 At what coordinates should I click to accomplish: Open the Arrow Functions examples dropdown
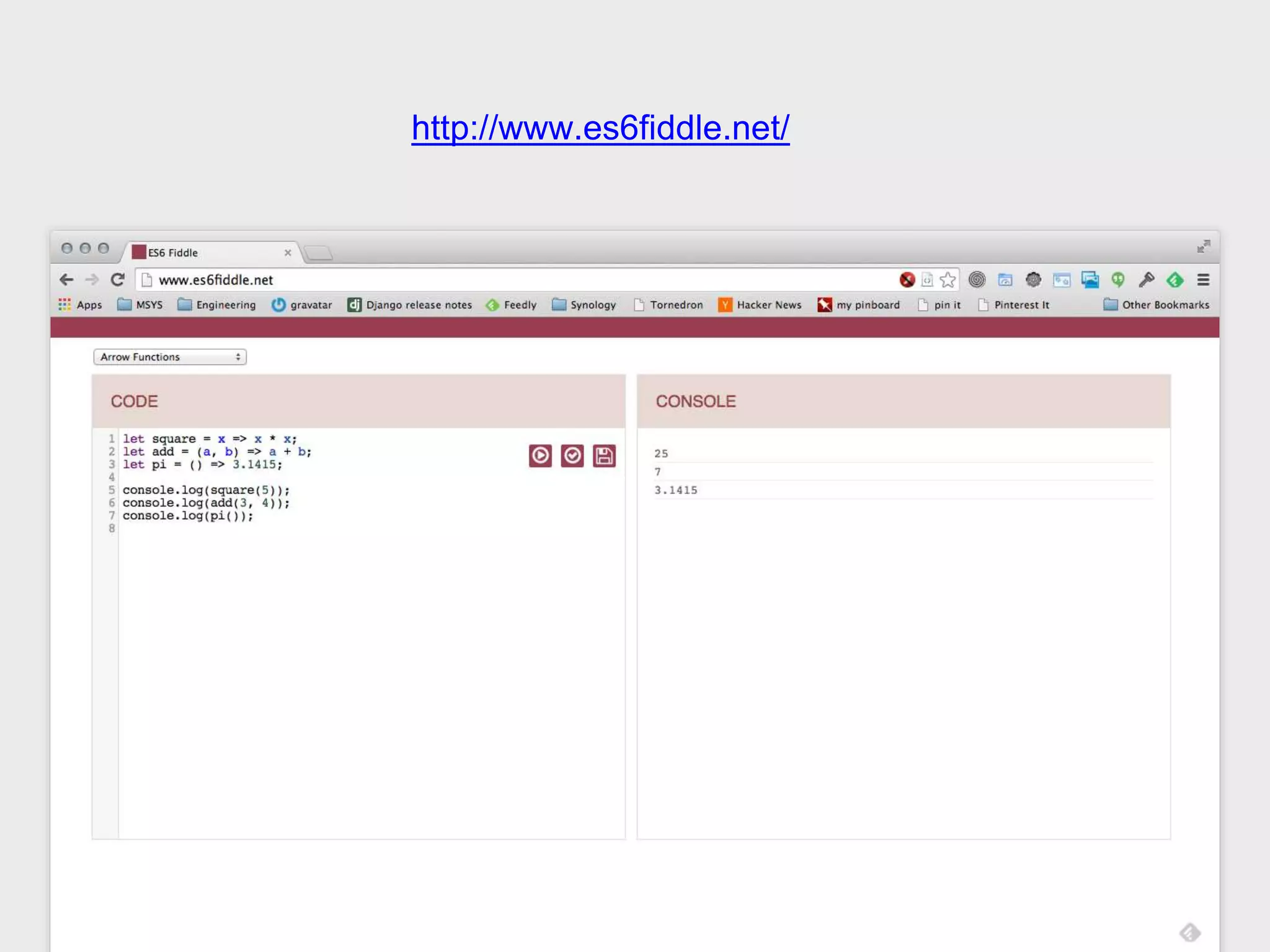click(170, 357)
